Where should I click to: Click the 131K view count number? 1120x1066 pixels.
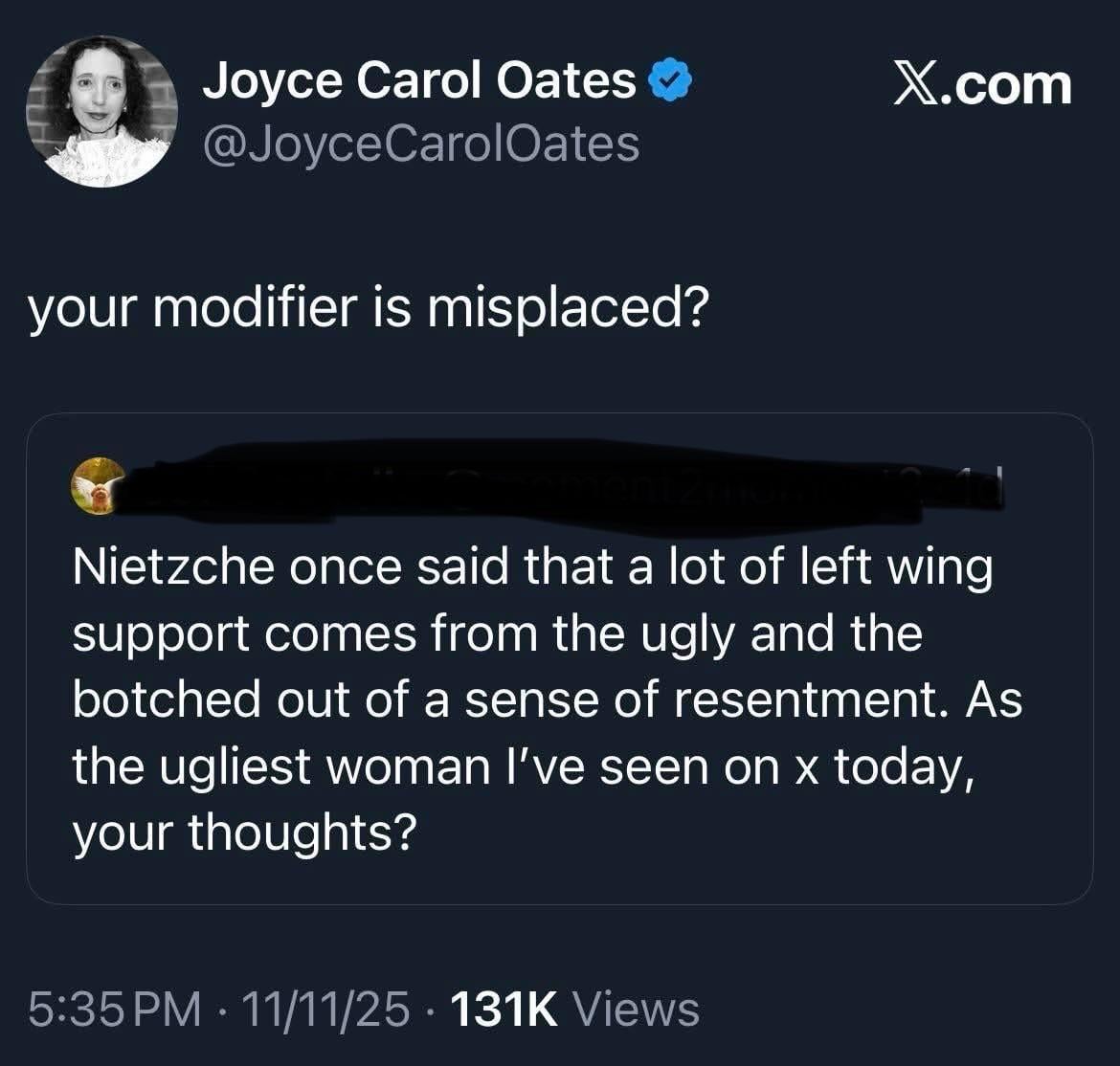coord(503,1009)
